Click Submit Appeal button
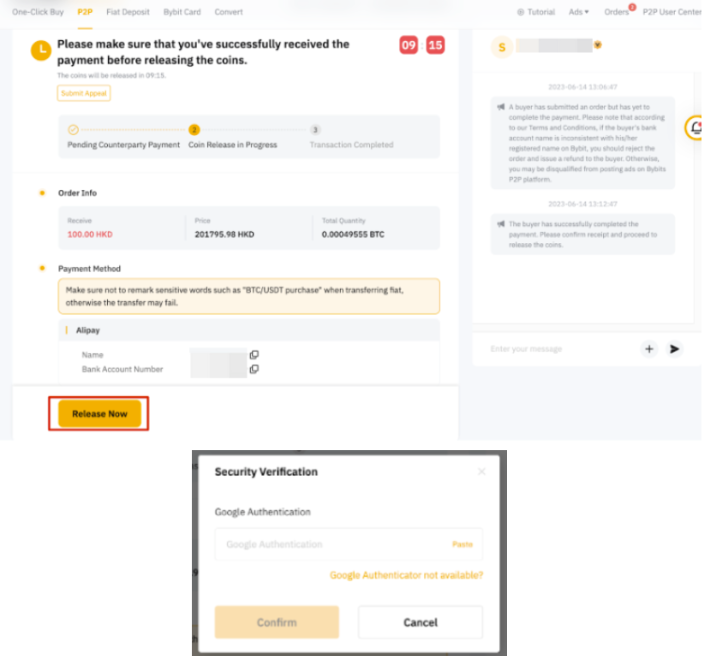Viewport: 703px width, 656px height. coord(84,93)
